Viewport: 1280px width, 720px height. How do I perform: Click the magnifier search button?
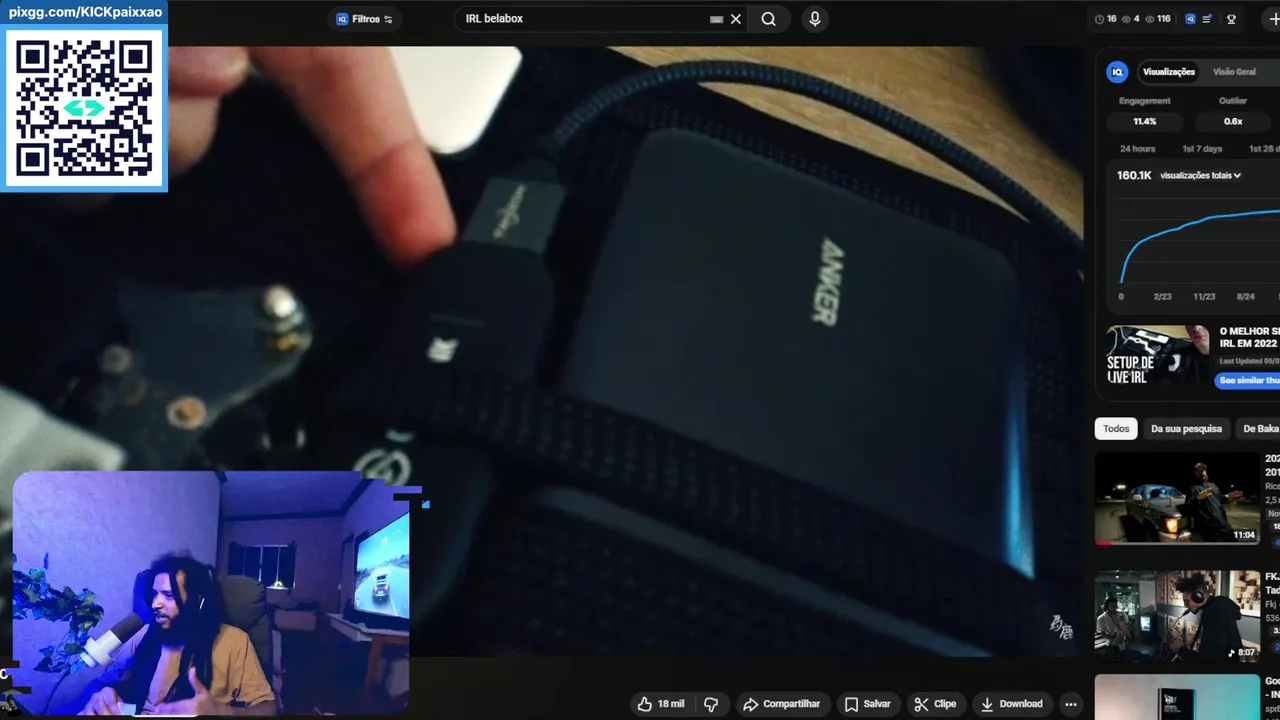click(768, 19)
